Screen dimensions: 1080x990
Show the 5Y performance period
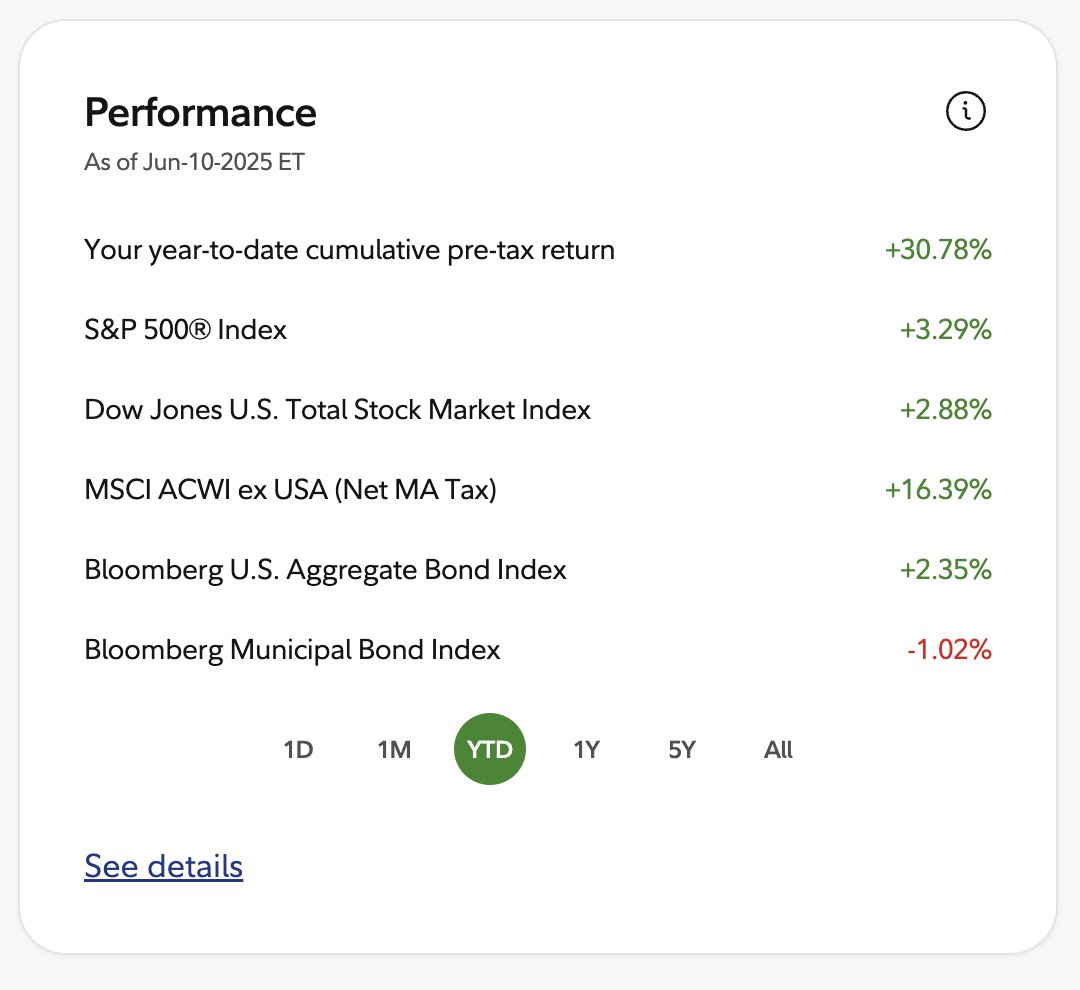682,749
